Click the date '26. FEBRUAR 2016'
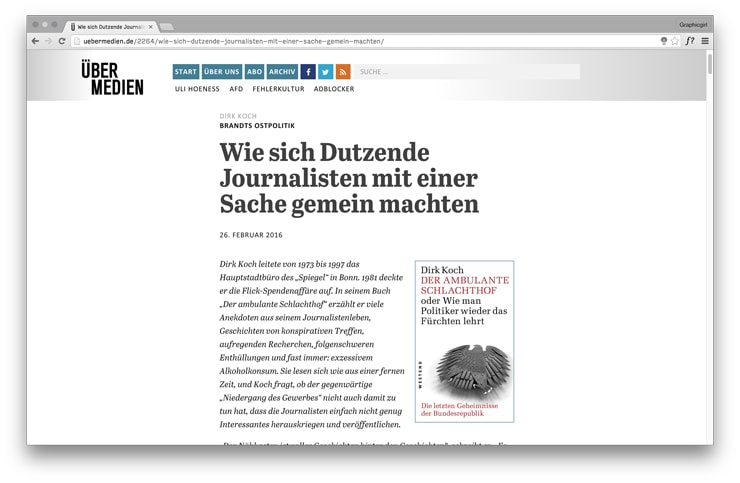The image size is (740, 483). tap(251, 235)
